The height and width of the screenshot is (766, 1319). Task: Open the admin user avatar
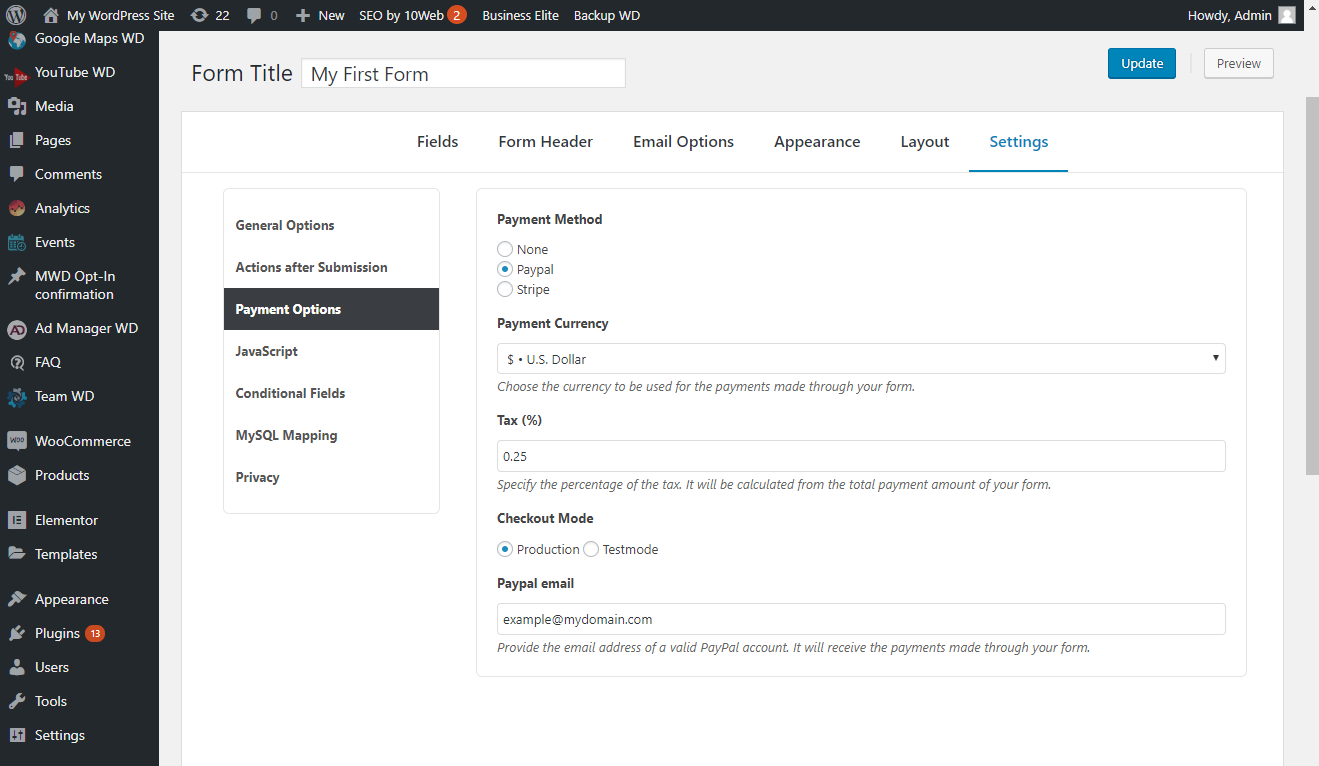1287,15
